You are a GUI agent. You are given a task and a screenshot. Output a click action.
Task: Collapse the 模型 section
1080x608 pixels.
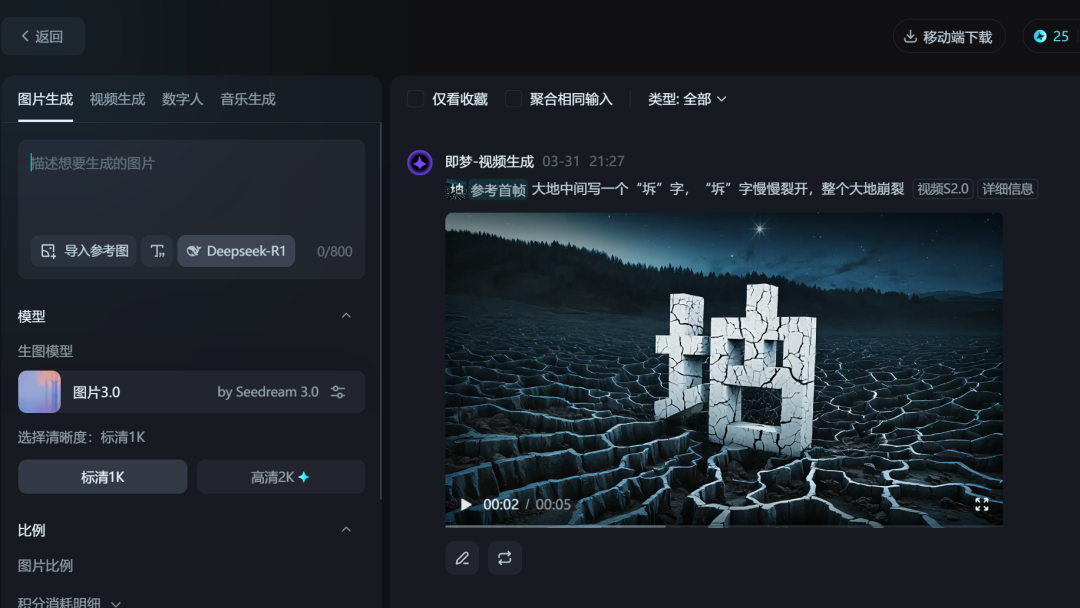pos(346,316)
